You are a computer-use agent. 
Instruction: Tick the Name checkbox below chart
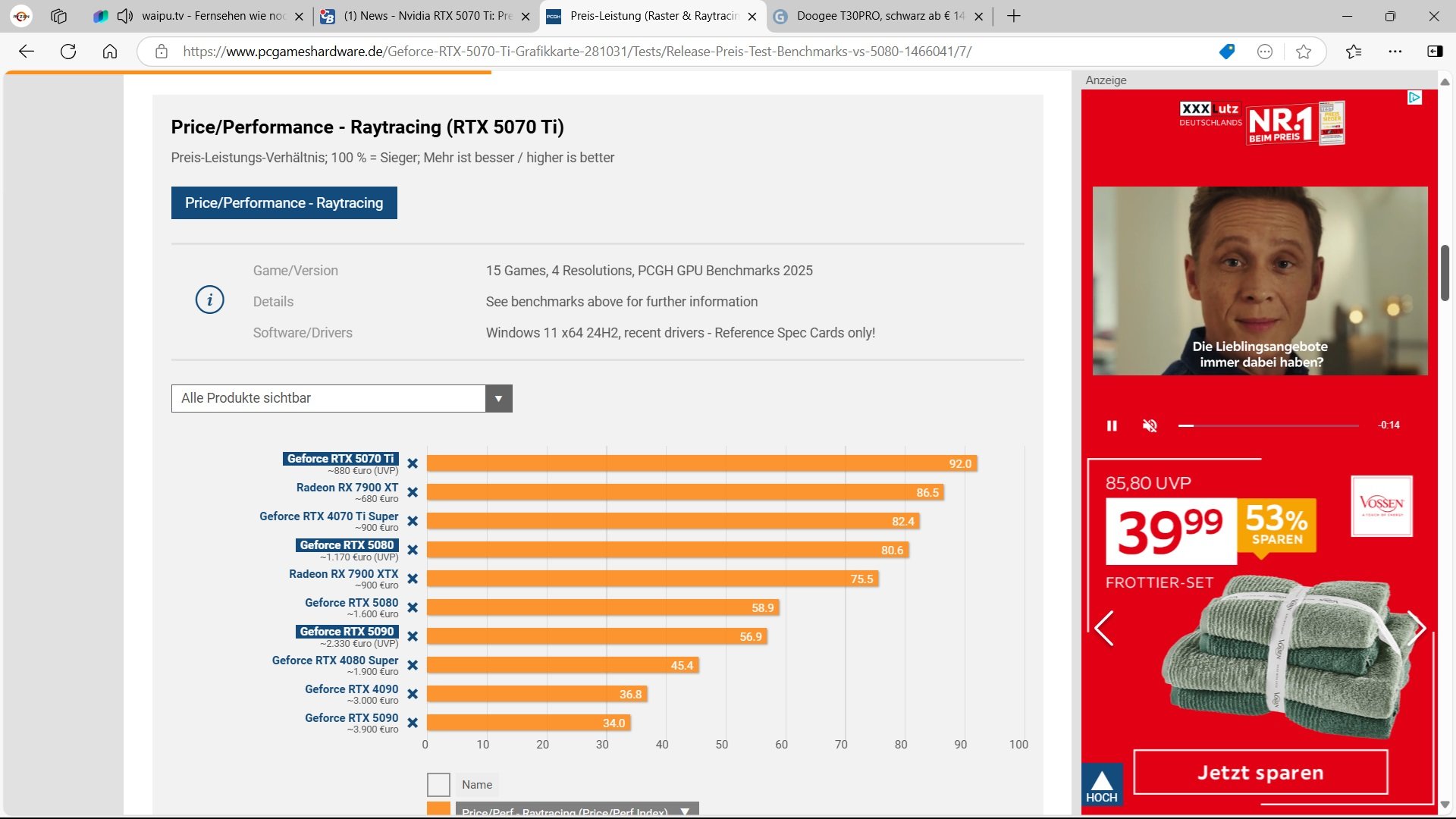(438, 784)
